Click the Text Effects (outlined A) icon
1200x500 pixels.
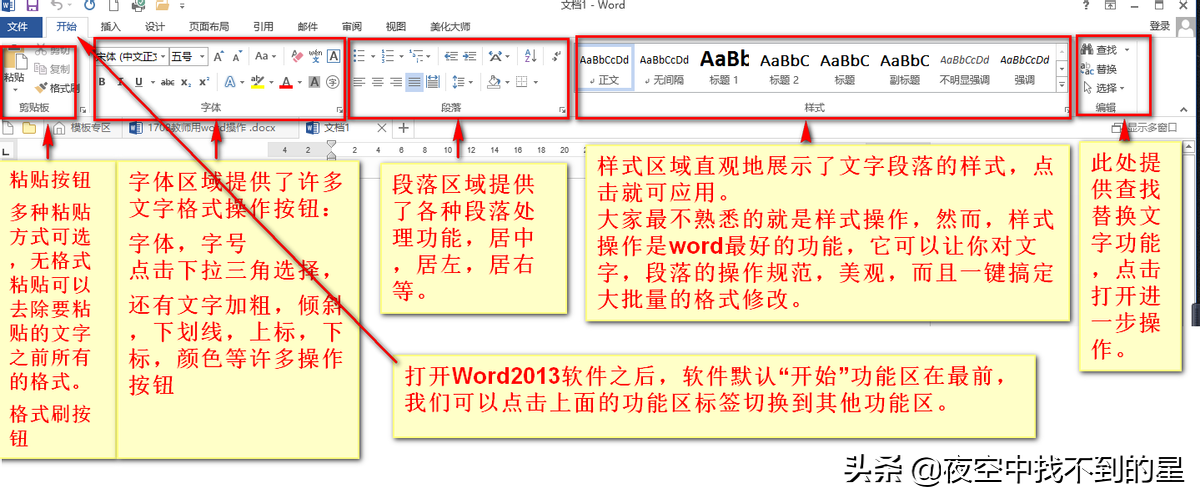click(230, 82)
